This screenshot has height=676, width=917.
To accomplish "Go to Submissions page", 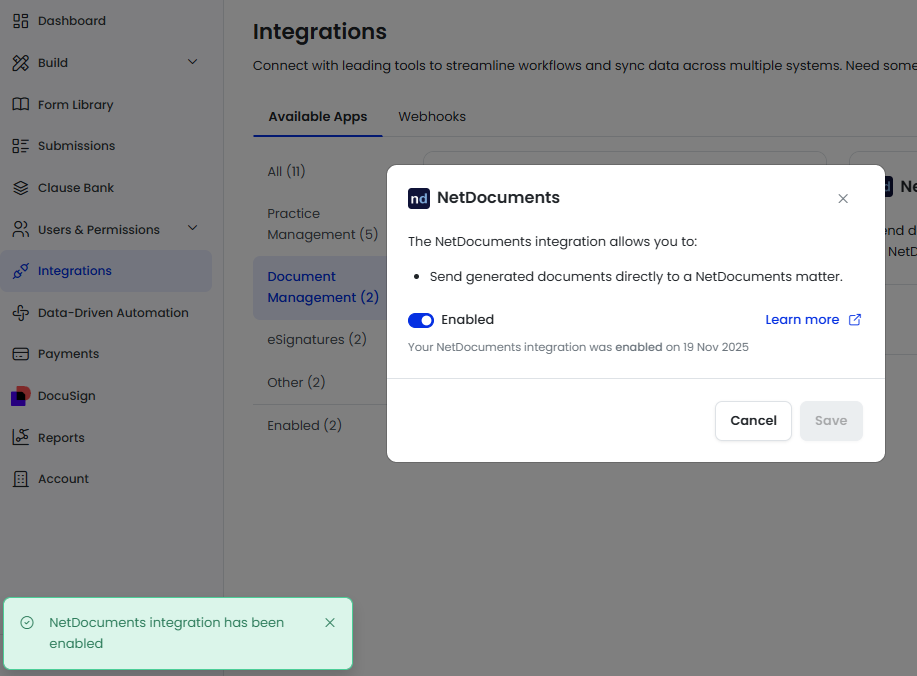I will pyautogui.click(x=76, y=146).
